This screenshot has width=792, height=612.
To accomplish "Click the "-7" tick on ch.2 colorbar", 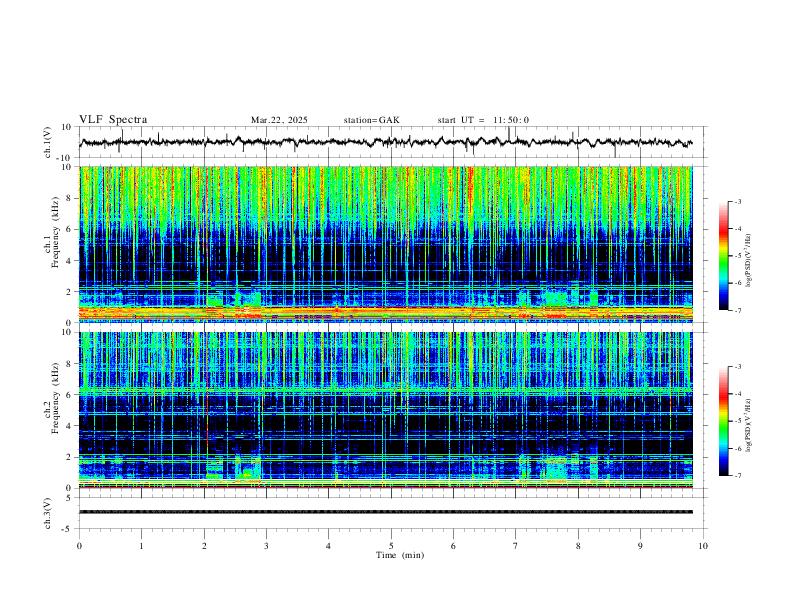I will (x=738, y=476).
